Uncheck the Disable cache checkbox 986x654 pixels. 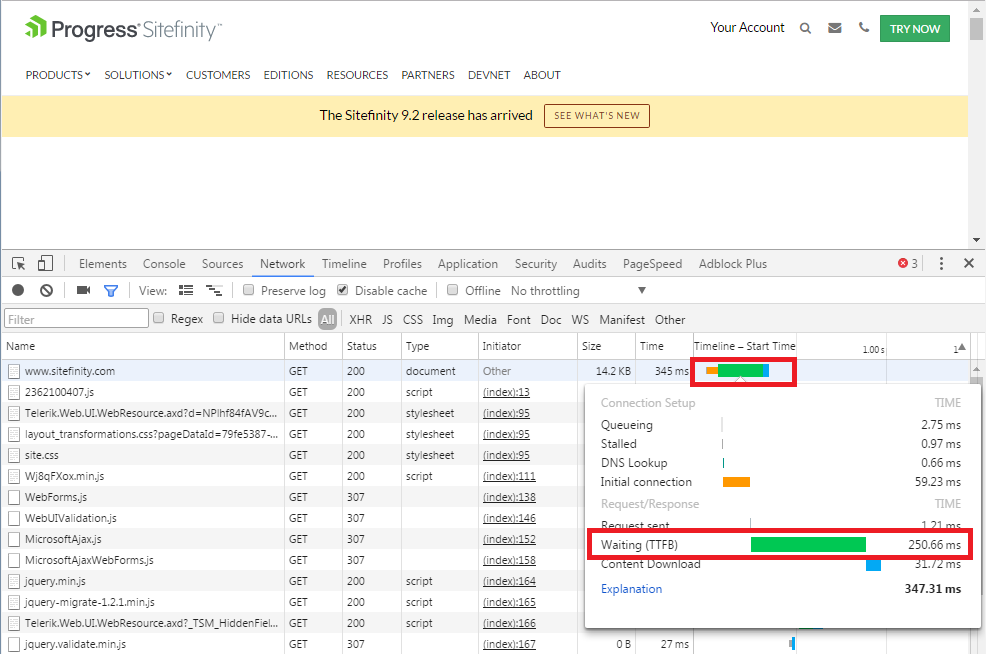tap(342, 290)
